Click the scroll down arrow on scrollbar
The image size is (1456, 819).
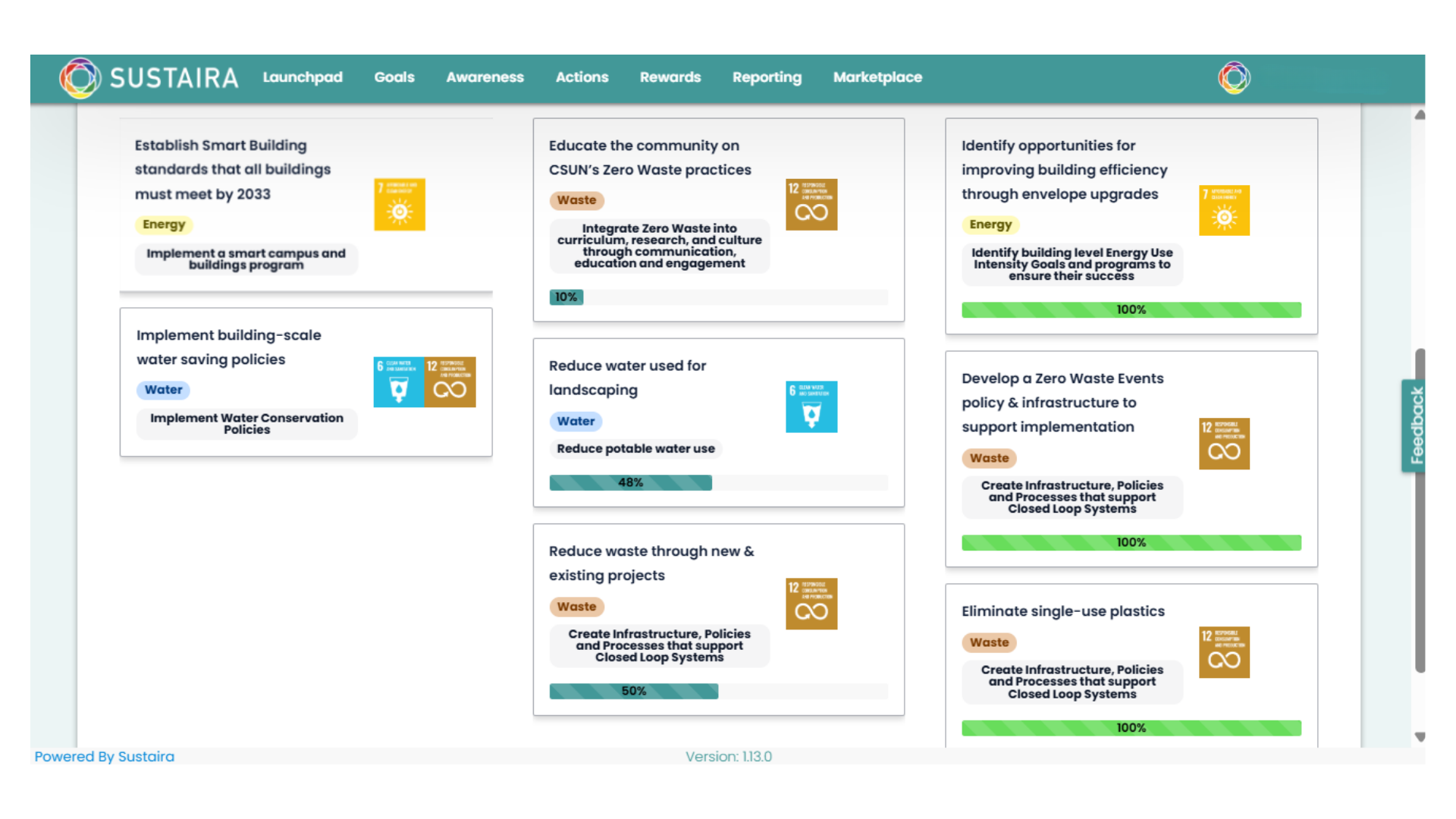[x=1420, y=737]
